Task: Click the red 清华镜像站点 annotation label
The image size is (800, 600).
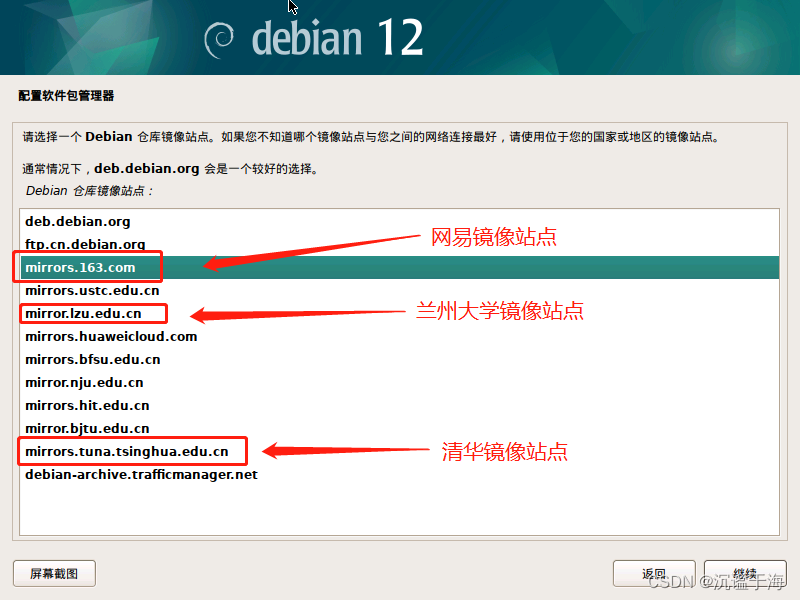Action: click(504, 452)
